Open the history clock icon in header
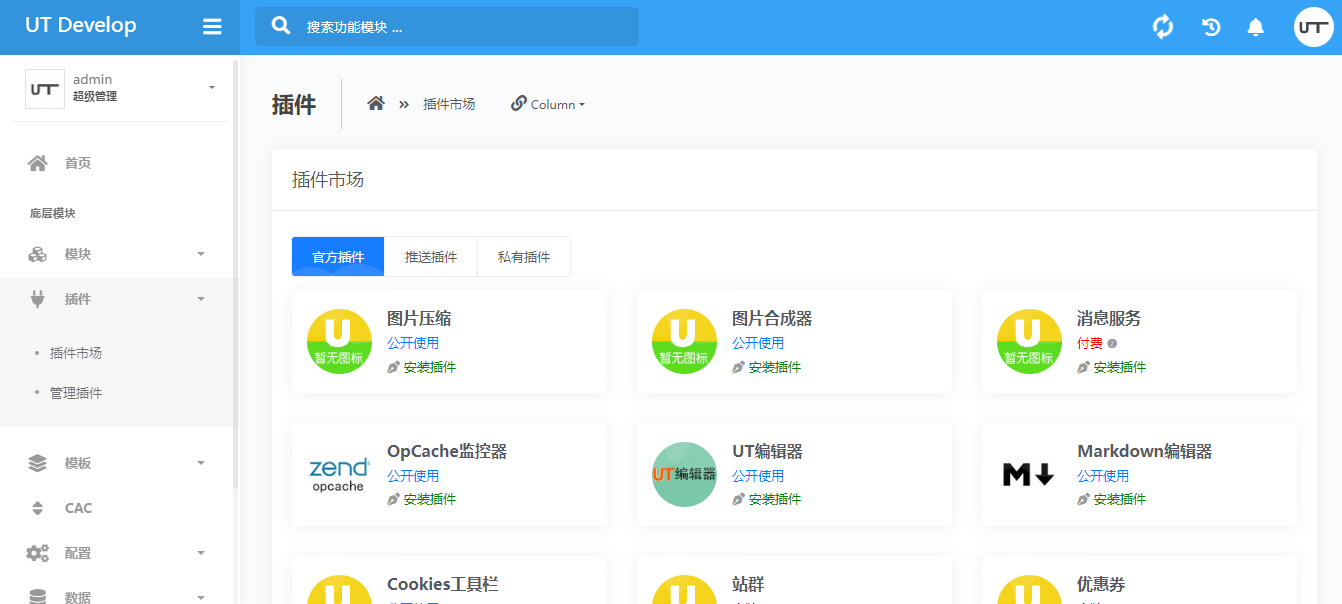This screenshot has width=1342, height=604. [1211, 27]
